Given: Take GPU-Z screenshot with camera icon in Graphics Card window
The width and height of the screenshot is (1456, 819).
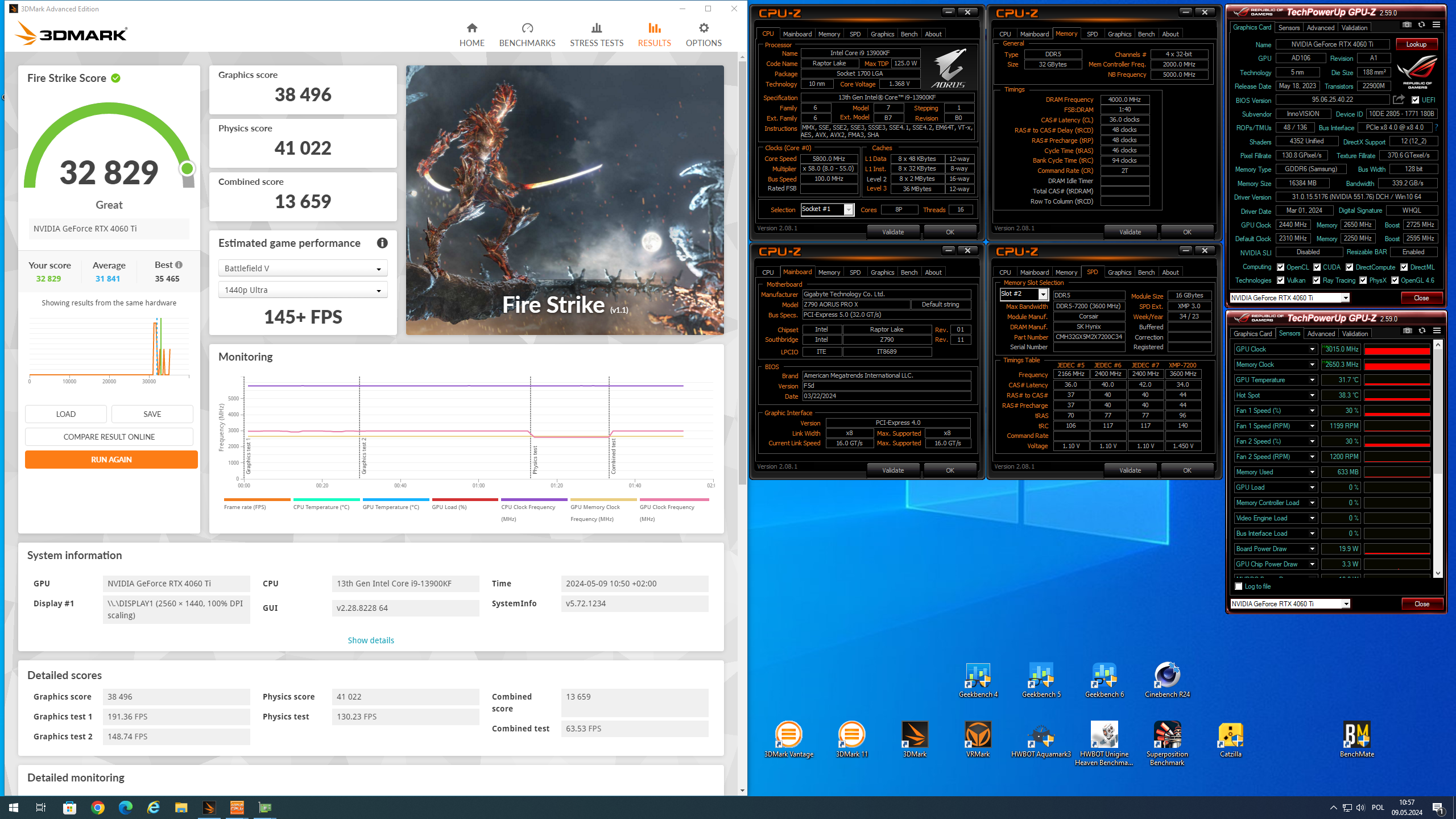Looking at the screenshot, I should point(1407,25).
